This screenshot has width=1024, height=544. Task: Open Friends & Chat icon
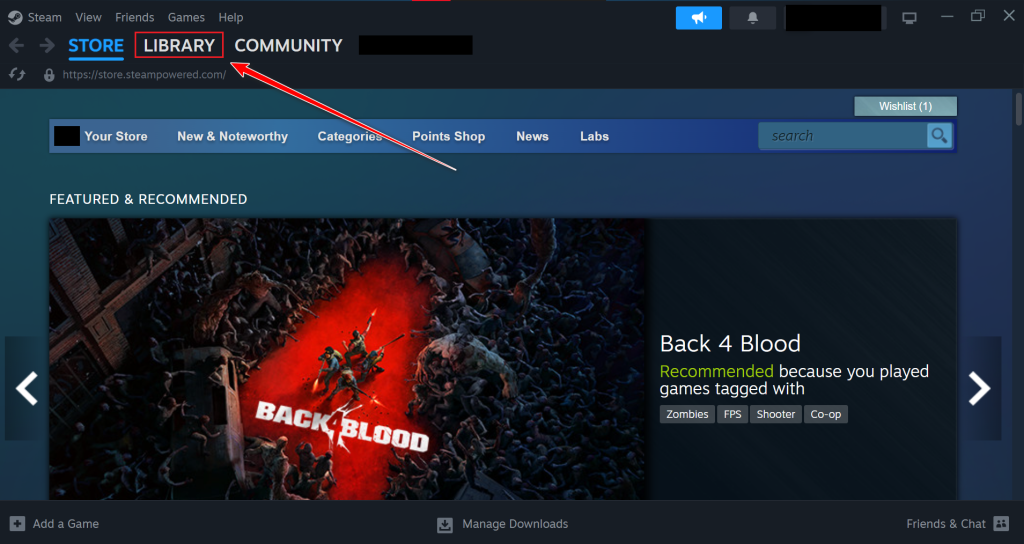coord(1001,524)
